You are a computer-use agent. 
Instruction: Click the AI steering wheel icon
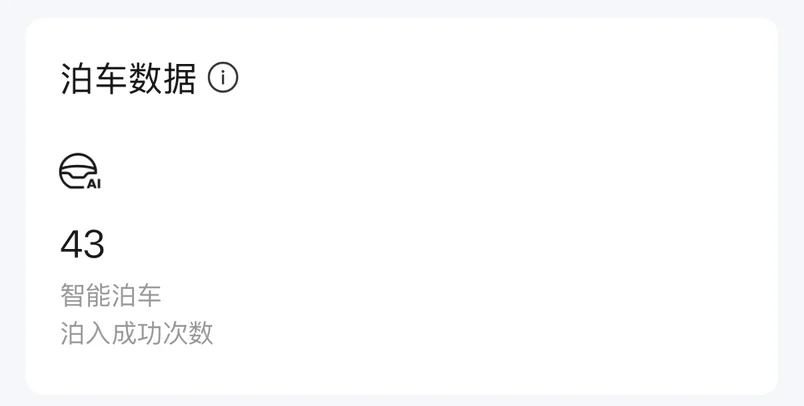[79, 171]
